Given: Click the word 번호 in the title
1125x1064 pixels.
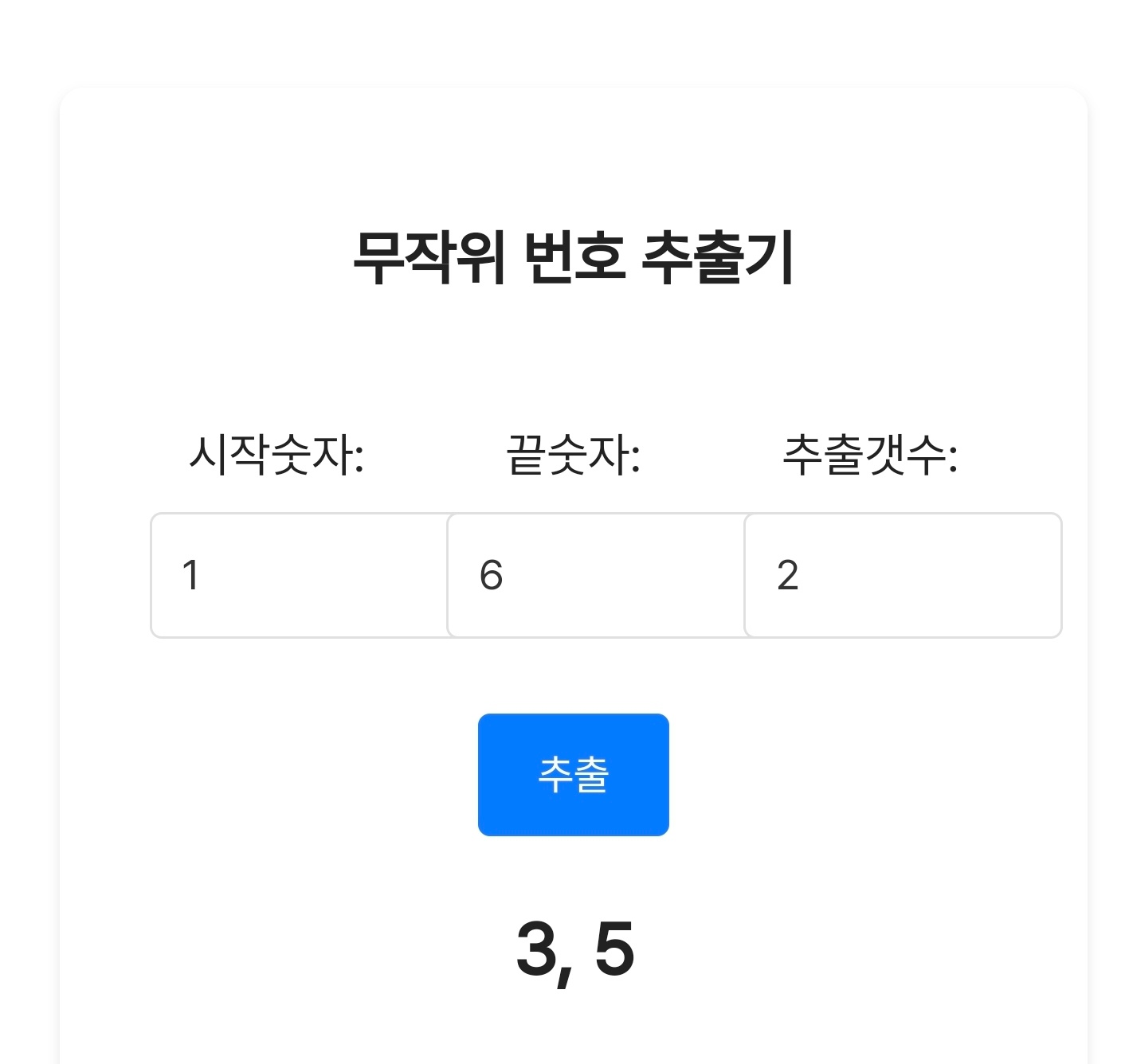Looking at the screenshot, I should click(574, 257).
